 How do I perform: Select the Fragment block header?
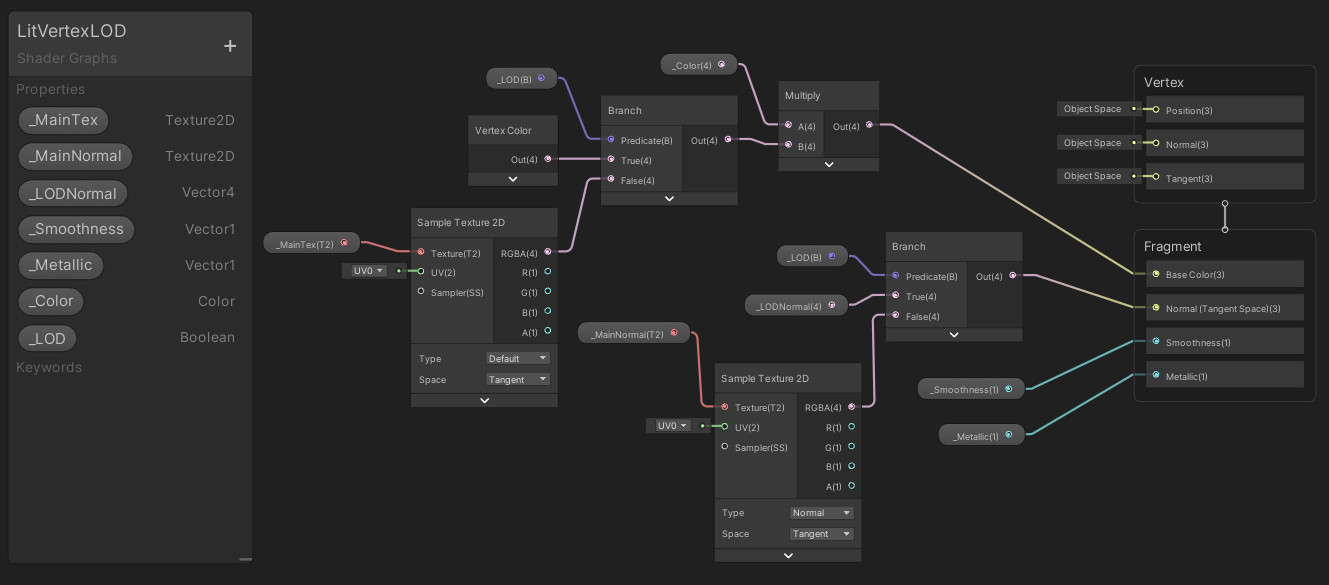1173,246
